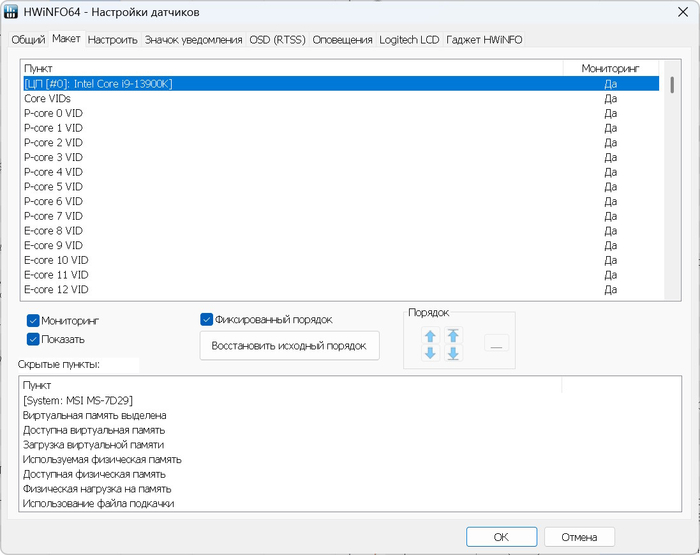This screenshot has height=555, width=700.
Task: Toggle the Мониторинг checkbox
Action: pos(33,321)
